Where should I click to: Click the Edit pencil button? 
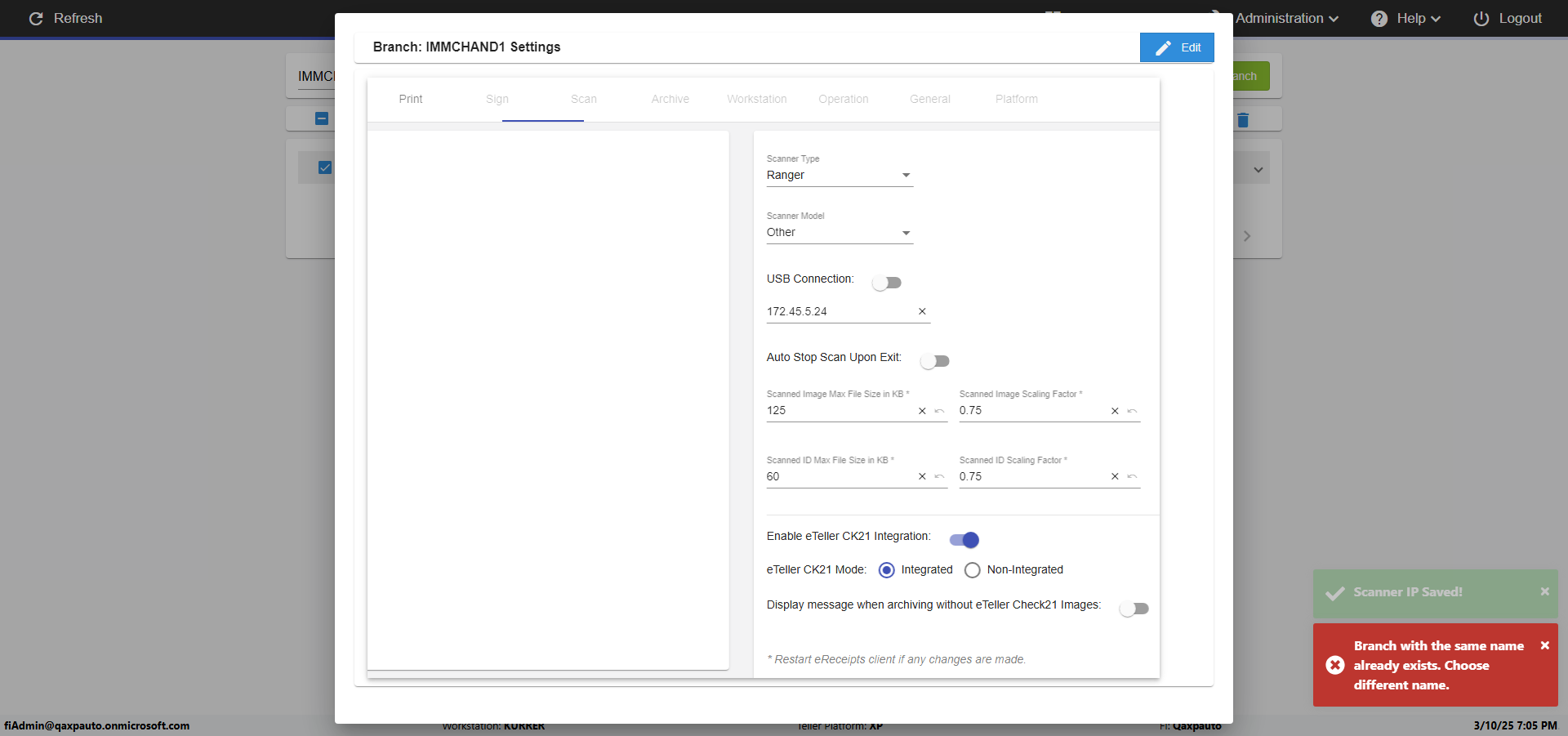[1176, 47]
